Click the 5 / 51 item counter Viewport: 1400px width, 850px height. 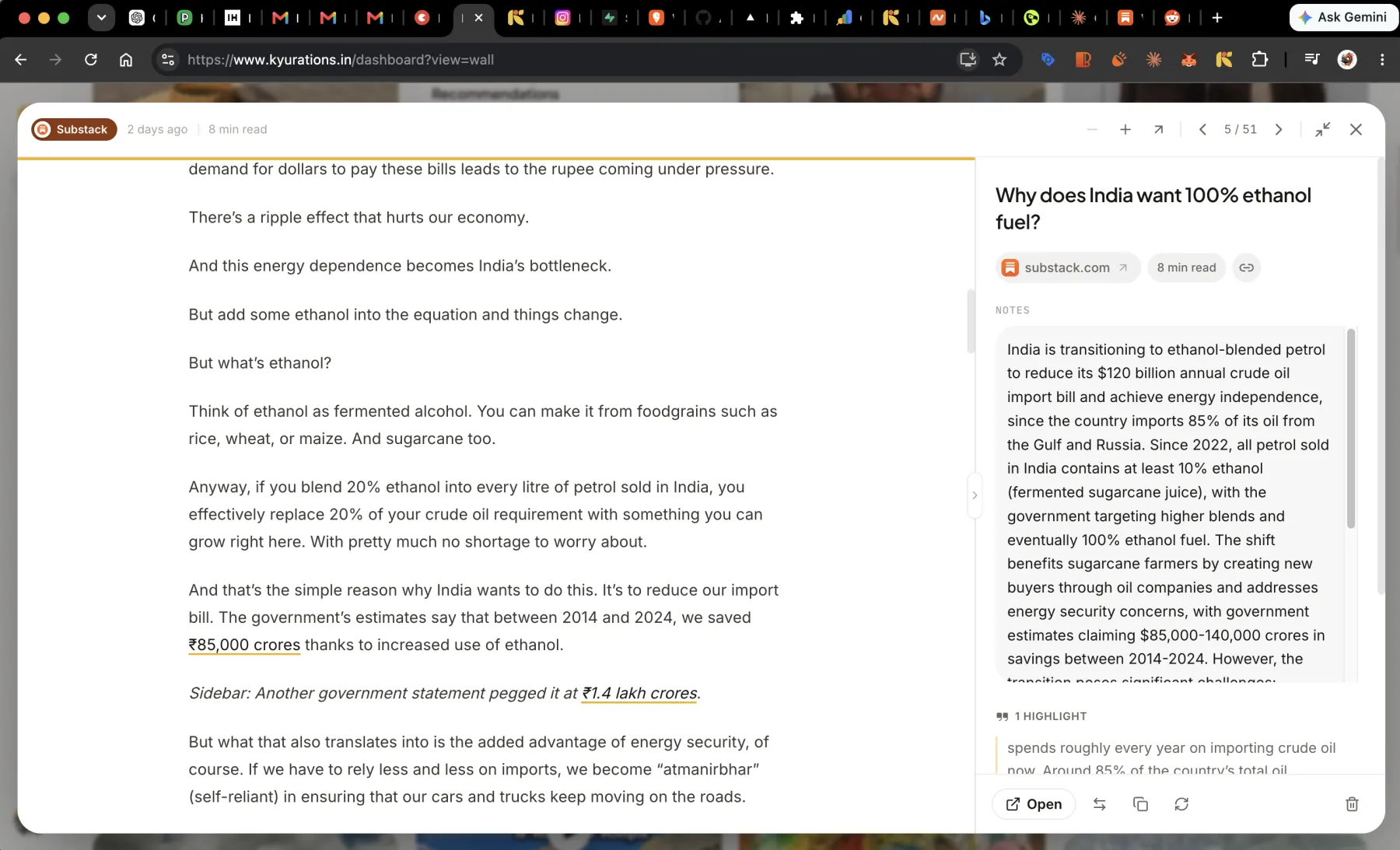pyautogui.click(x=1240, y=130)
